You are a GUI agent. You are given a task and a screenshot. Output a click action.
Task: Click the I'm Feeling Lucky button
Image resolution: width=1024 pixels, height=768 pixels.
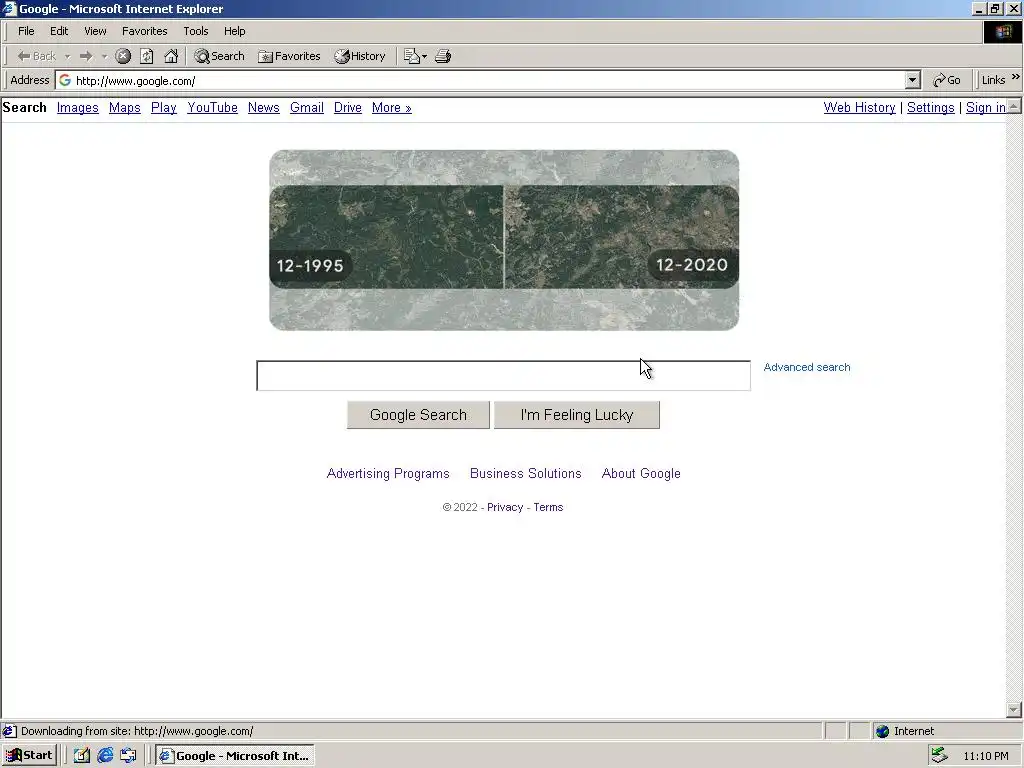point(577,415)
